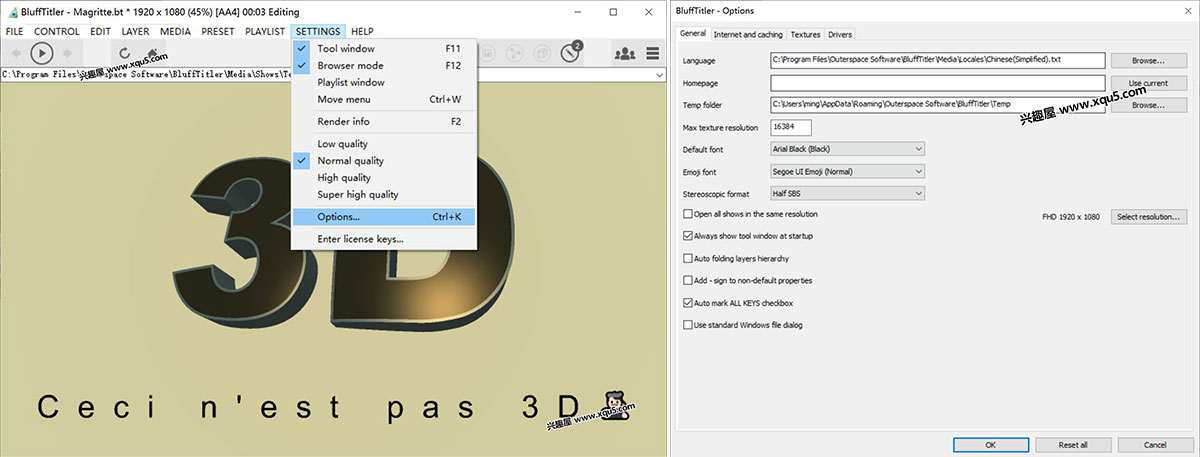Switch to the Textures tab
Viewport: 1200px width, 457px height.
[x=806, y=34]
